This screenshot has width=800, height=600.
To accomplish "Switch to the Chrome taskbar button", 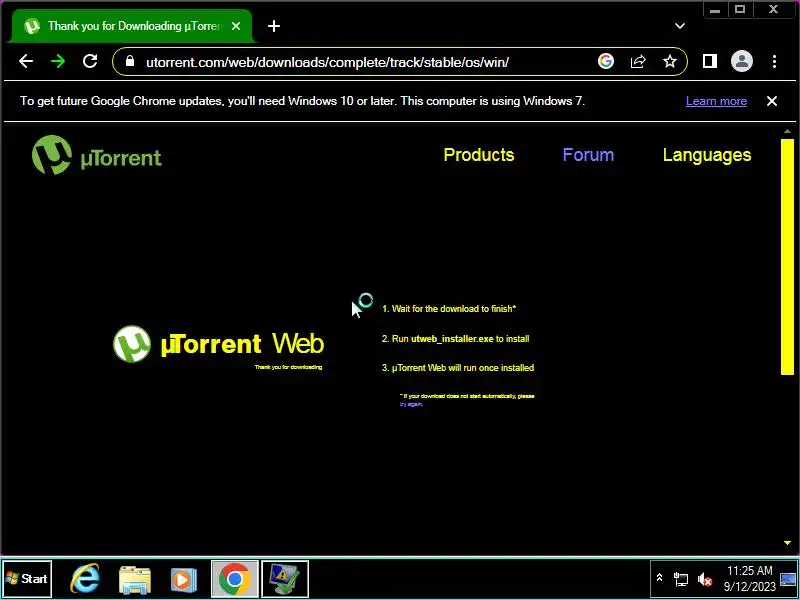I will 235,579.
